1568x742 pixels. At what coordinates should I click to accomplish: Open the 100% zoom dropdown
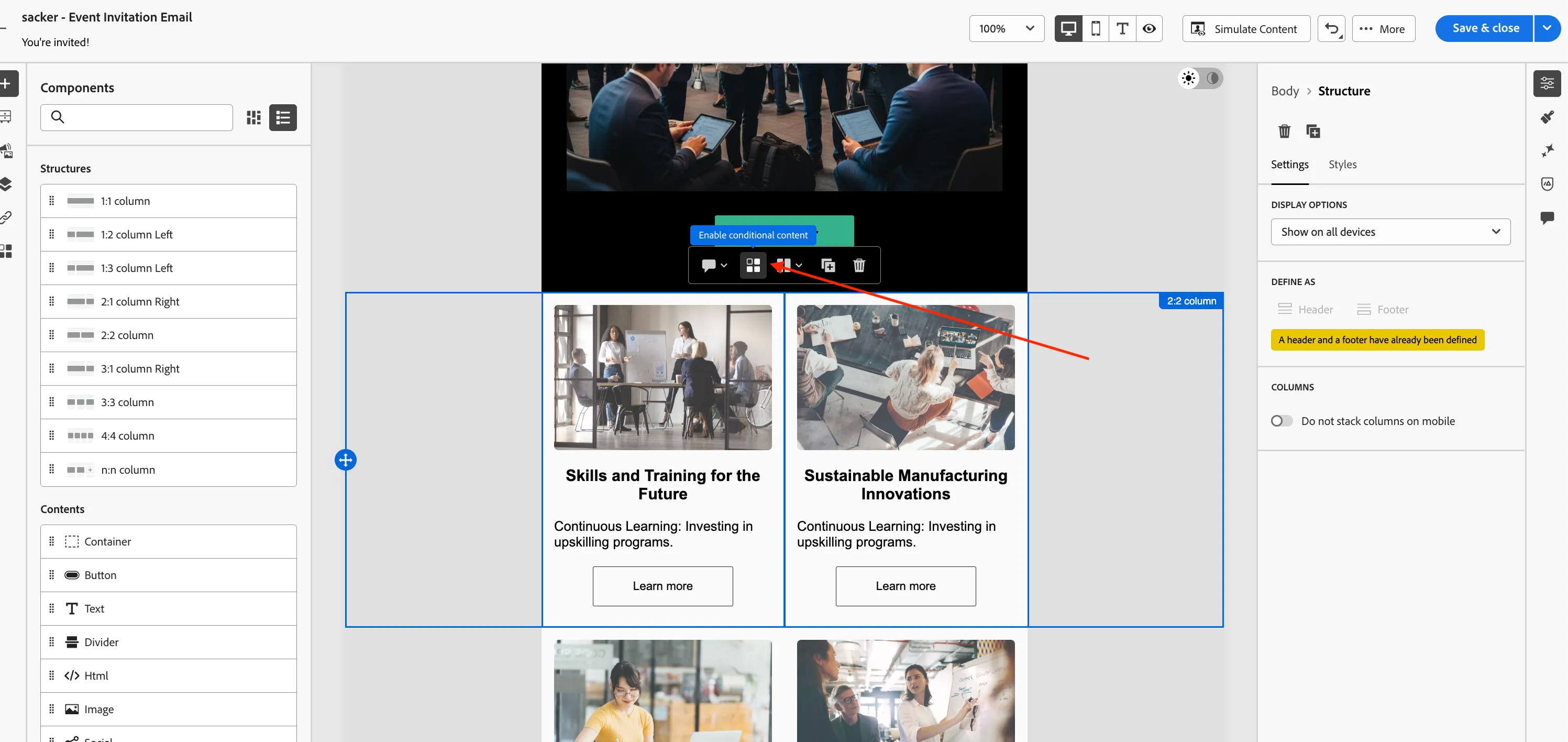(1007, 29)
